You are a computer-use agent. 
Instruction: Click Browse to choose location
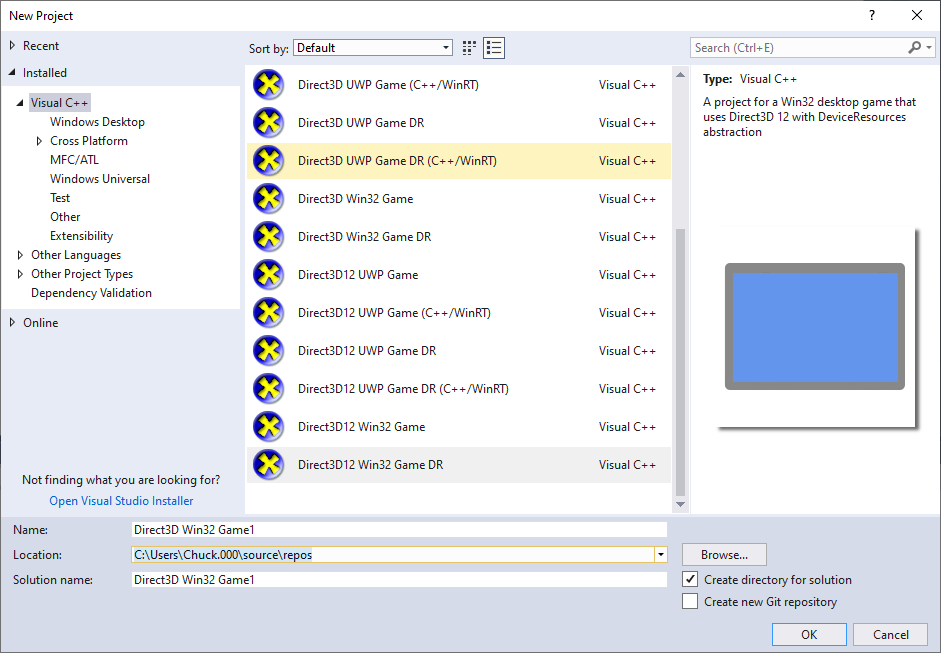pos(724,555)
